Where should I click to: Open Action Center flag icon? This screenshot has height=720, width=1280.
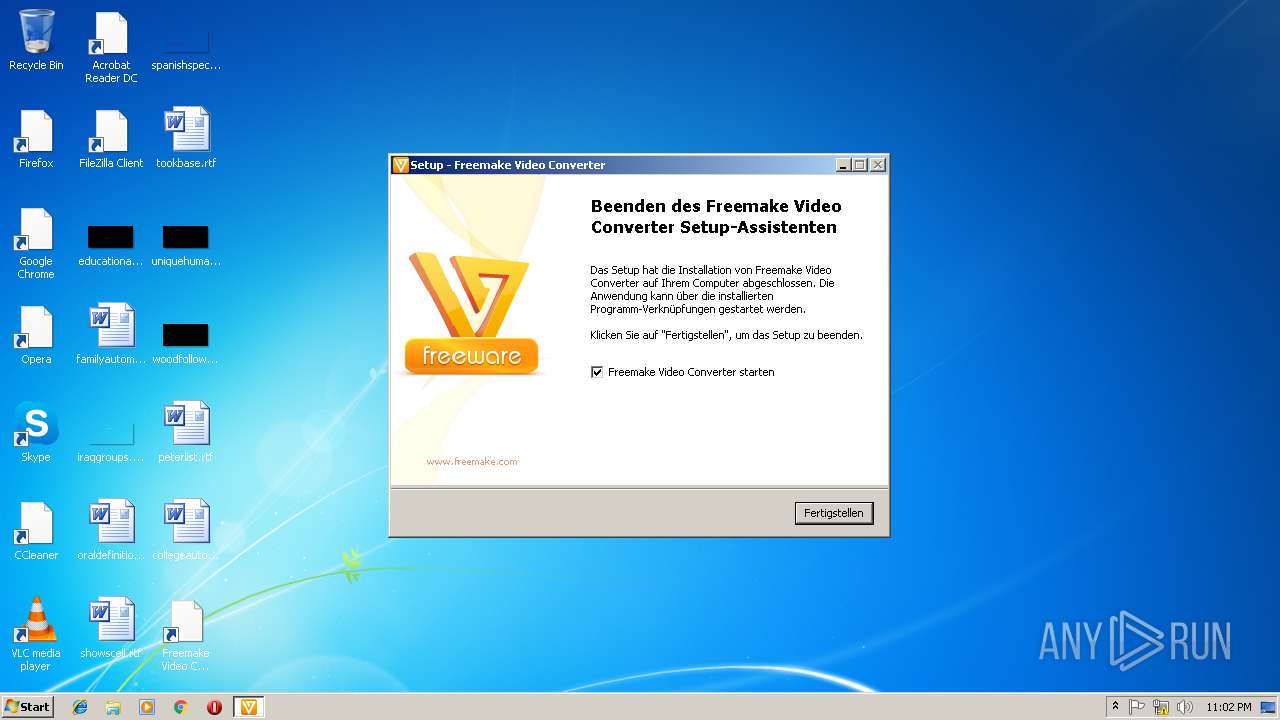coord(1137,707)
